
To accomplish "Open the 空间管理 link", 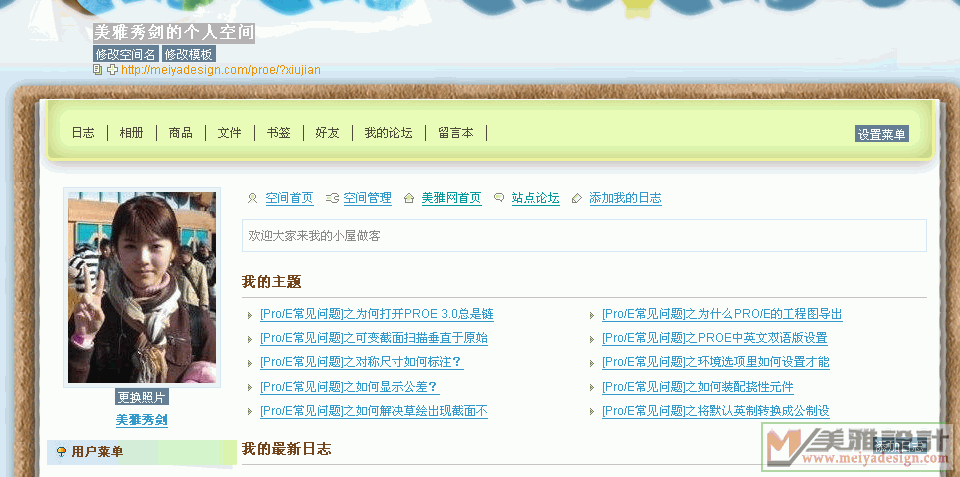I will coord(367,198).
